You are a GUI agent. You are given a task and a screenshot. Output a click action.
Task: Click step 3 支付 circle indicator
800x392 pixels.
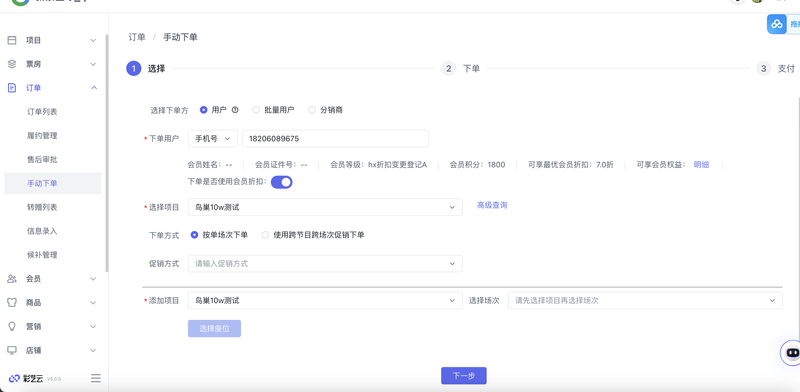[x=763, y=68]
